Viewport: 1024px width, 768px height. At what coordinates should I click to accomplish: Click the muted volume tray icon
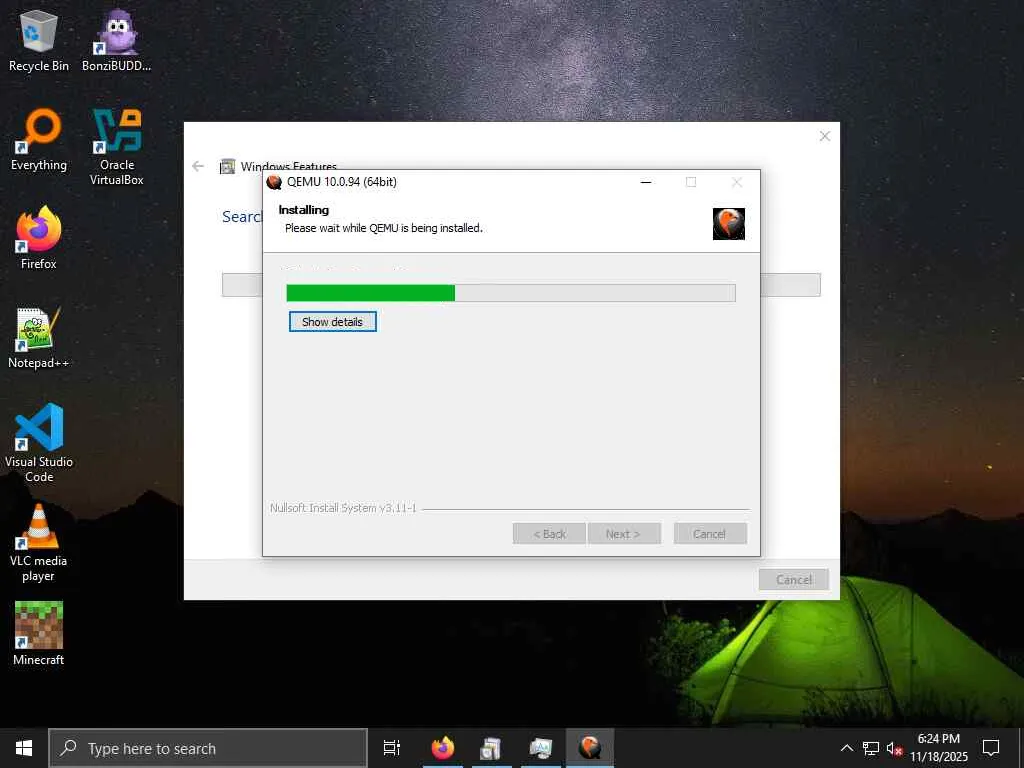894,748
